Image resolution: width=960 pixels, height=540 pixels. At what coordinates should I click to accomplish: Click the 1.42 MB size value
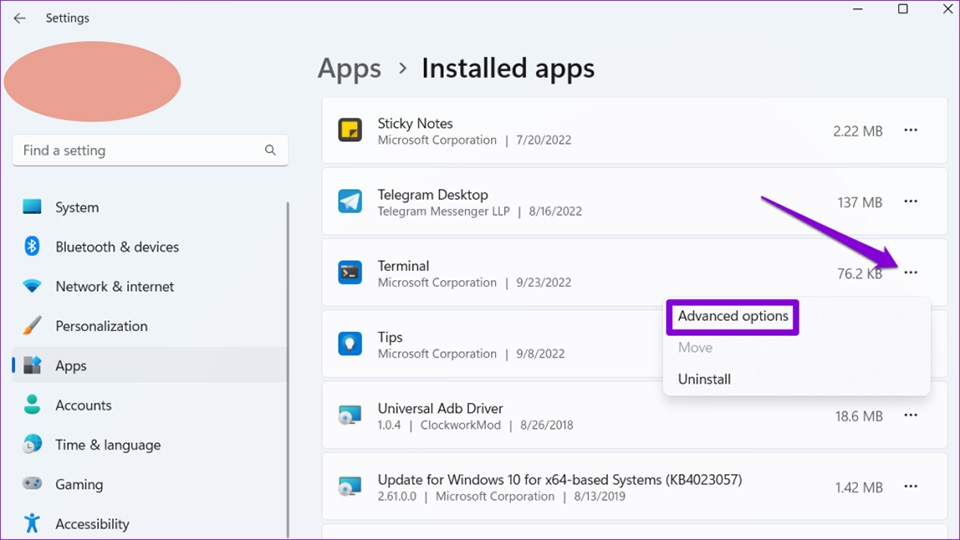pos(859,487)
